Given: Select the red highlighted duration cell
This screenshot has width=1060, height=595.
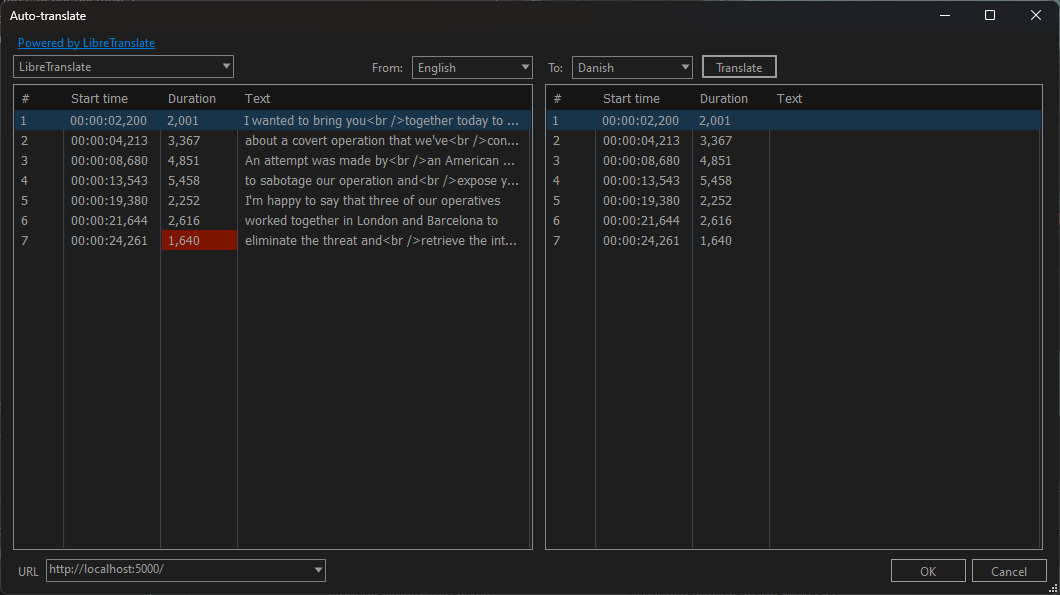Looking at the screenshot, I should [x=199, y=240].
